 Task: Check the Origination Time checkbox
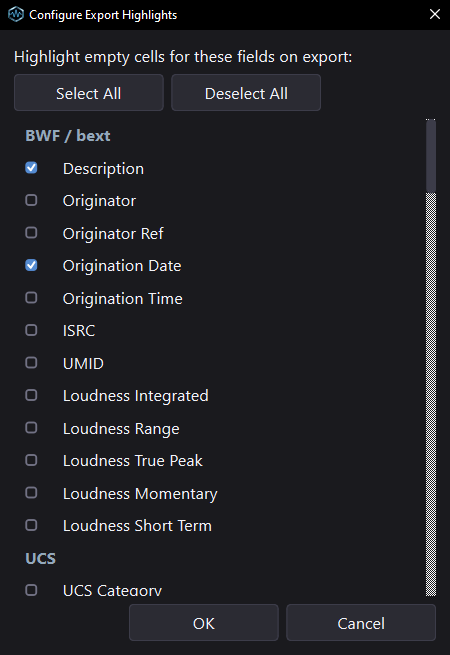click(x=31, y=298)
